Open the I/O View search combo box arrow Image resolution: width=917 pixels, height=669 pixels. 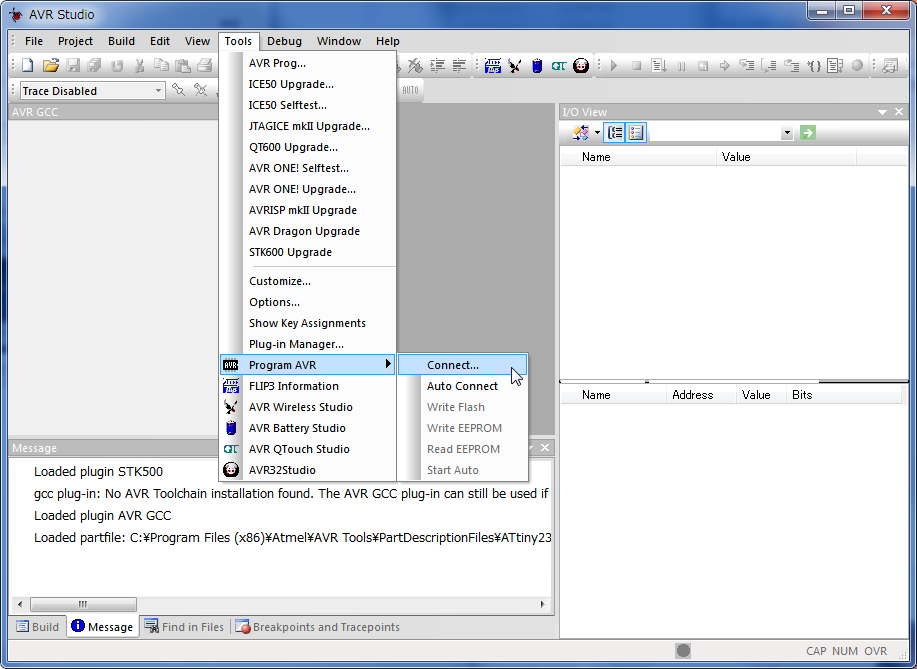tap(787, 133)
